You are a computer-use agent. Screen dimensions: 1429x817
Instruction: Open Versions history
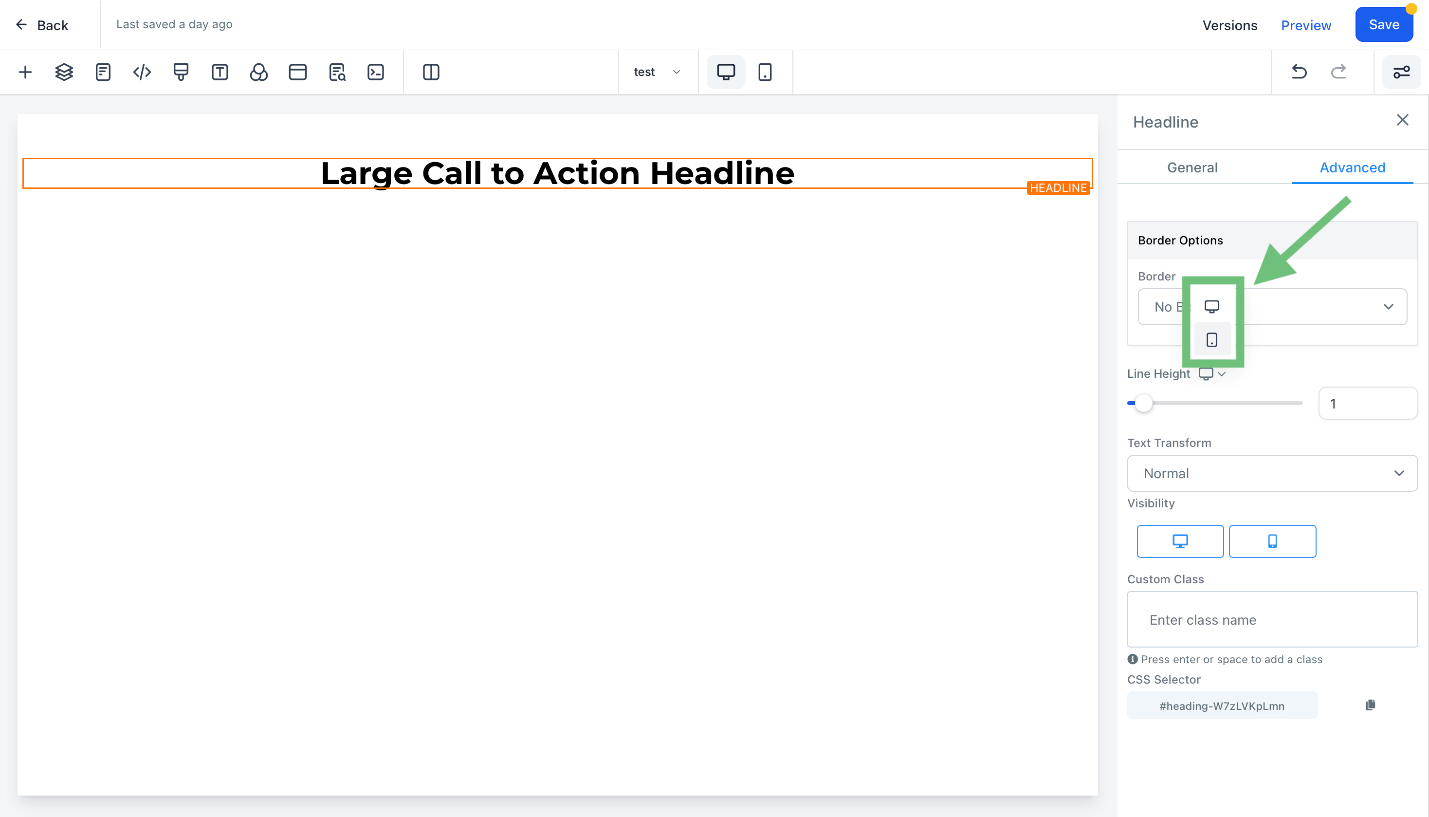1230,25
